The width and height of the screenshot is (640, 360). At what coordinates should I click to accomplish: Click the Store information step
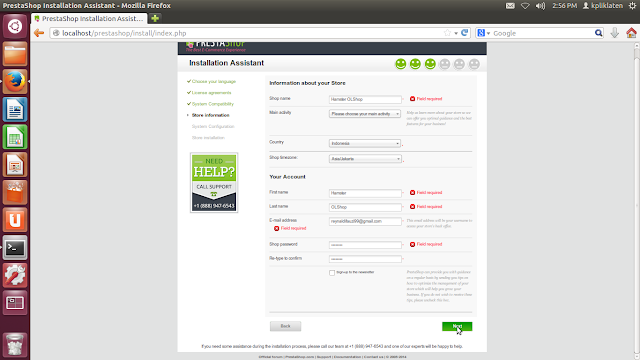point(211,115)
